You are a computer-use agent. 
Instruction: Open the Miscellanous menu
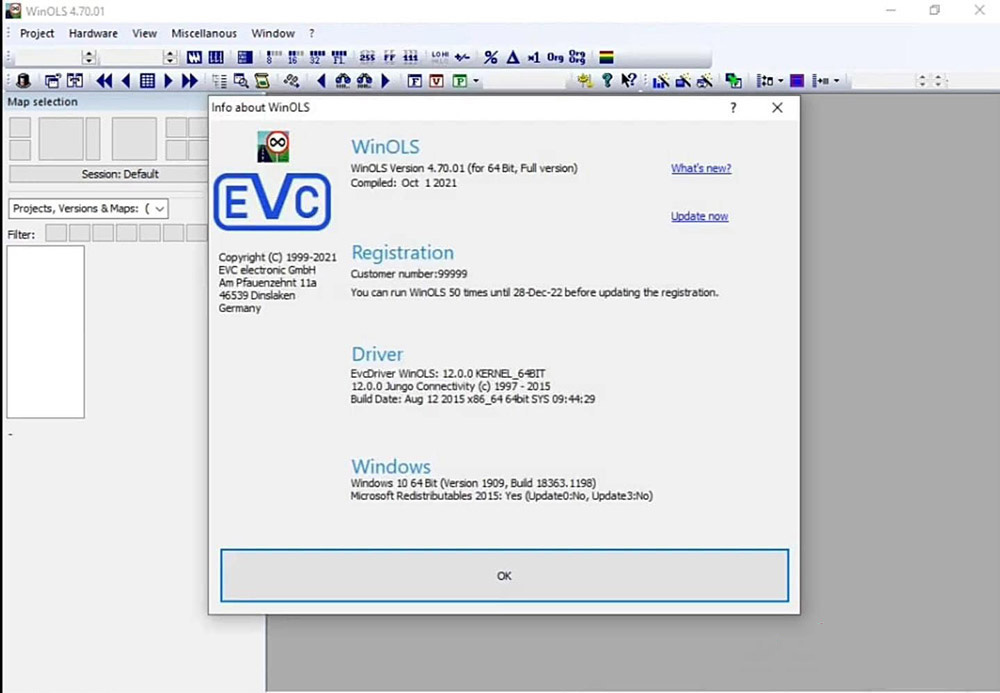[204, 33]
